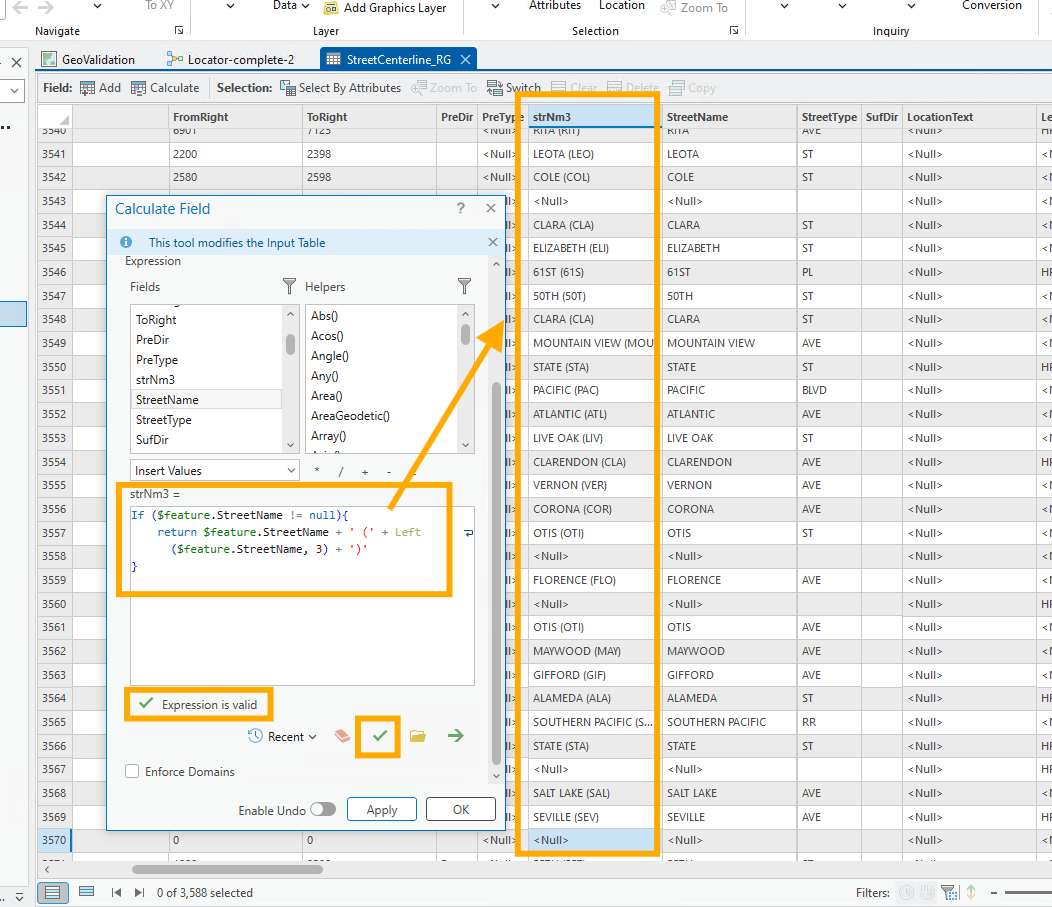Image resolution: width=1052 pixels, height=907 pixels.
Task: Check the Enforce Domains checkbox
Action: click(132, 771)
